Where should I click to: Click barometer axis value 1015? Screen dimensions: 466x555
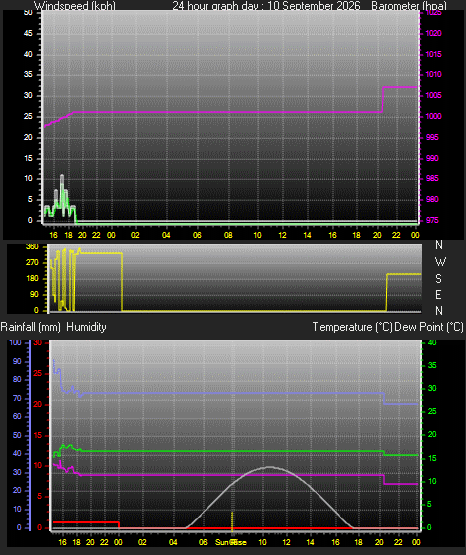(x=433, y=54)
